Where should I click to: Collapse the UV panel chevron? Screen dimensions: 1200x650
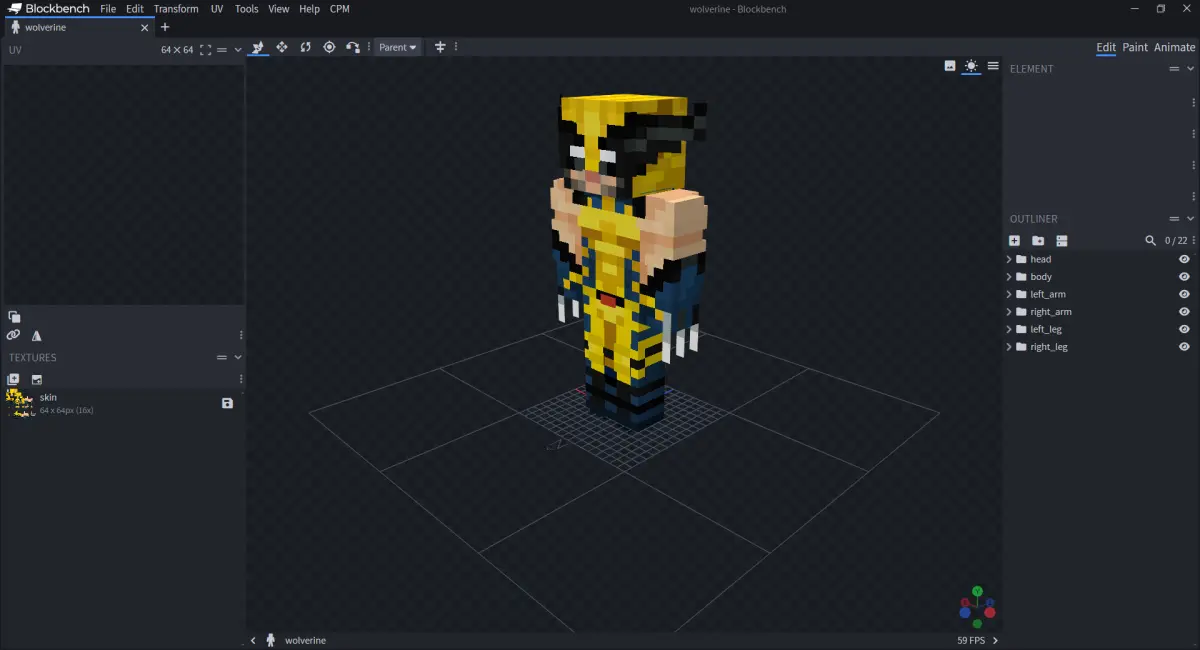coord(238,49)
